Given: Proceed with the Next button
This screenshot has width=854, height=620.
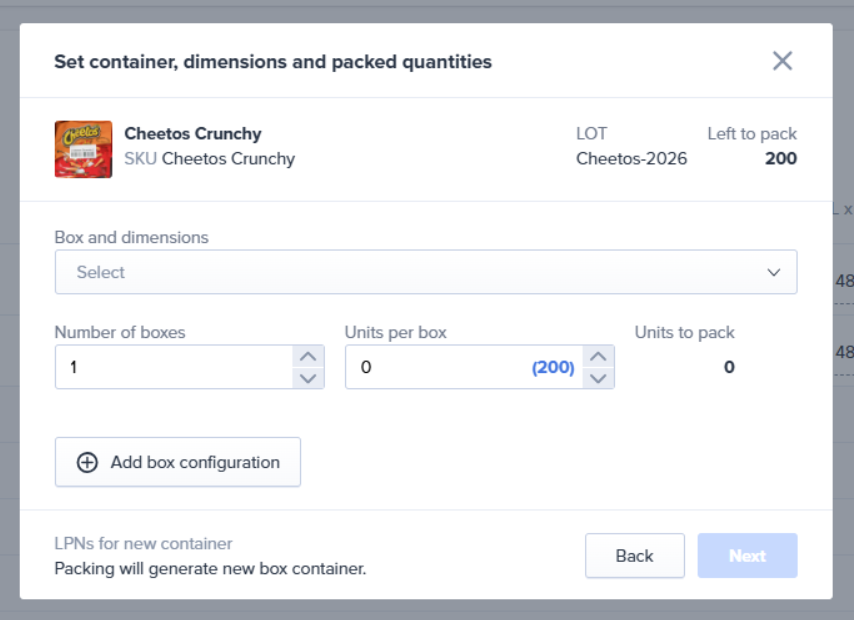Looking at the screenshot, I should 747,556.
